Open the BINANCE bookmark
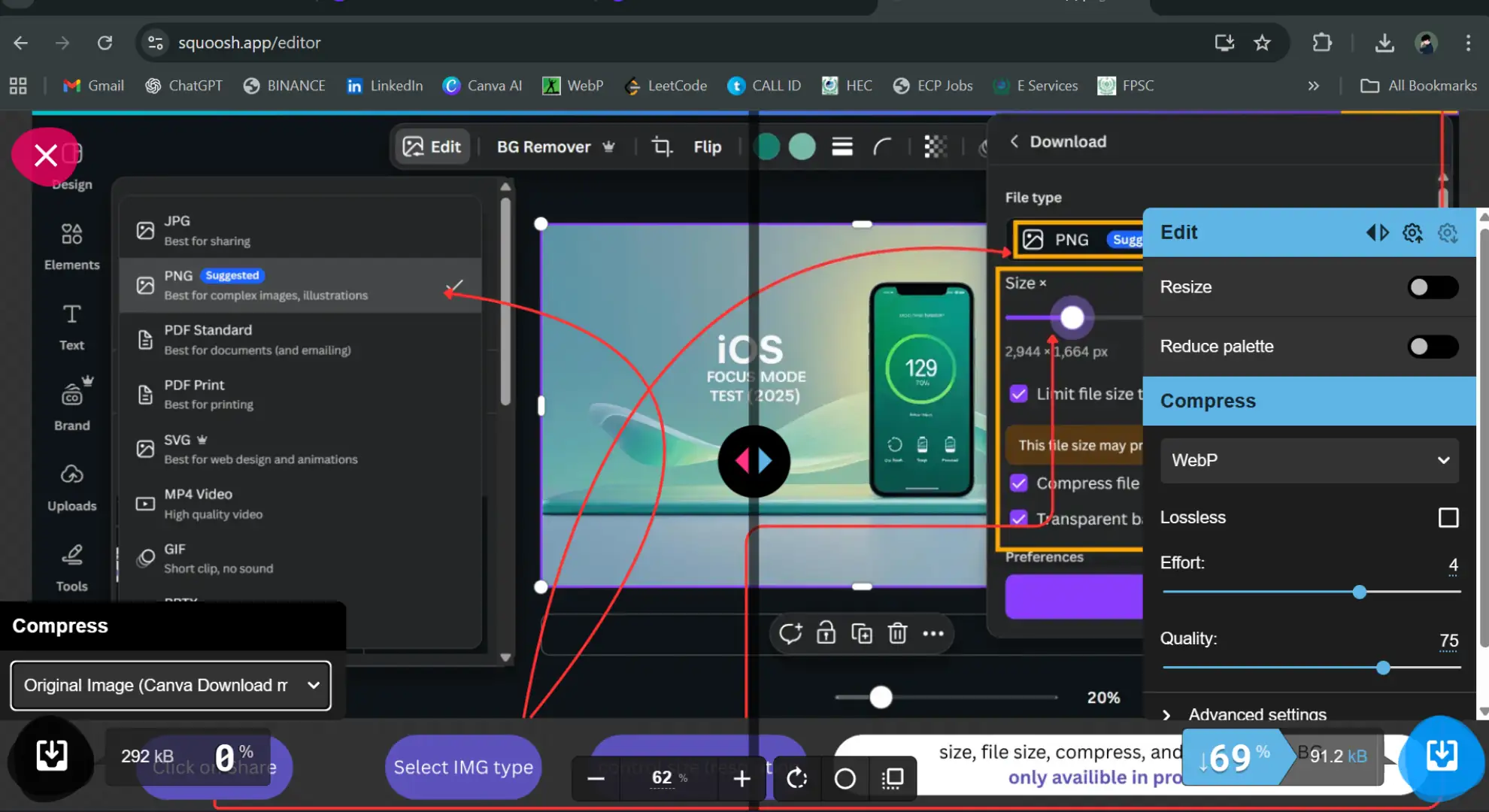Screen dimensions: 1489x812 click(x=284, y=86)
